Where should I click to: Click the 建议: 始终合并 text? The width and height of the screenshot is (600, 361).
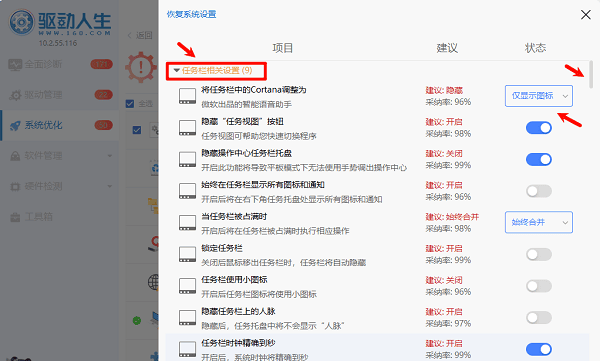point(452,217)
